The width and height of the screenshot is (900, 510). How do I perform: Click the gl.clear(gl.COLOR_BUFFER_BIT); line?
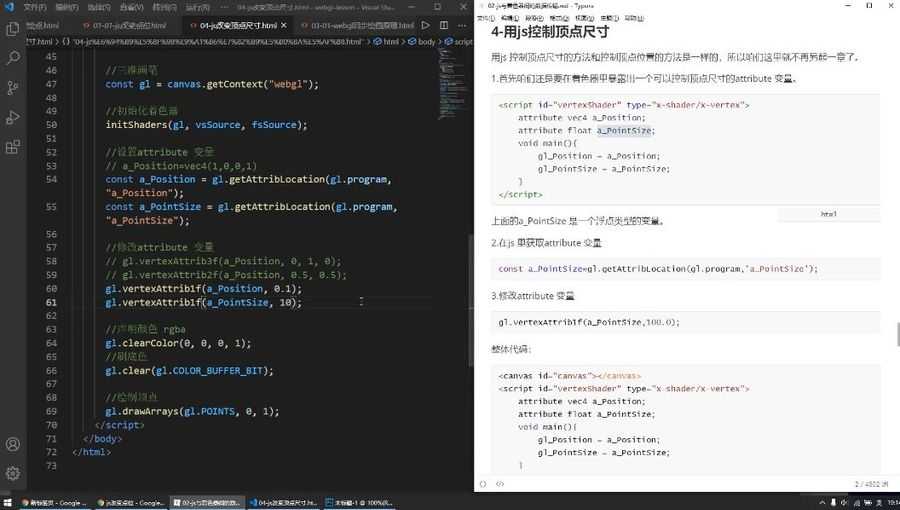(189, 371)
